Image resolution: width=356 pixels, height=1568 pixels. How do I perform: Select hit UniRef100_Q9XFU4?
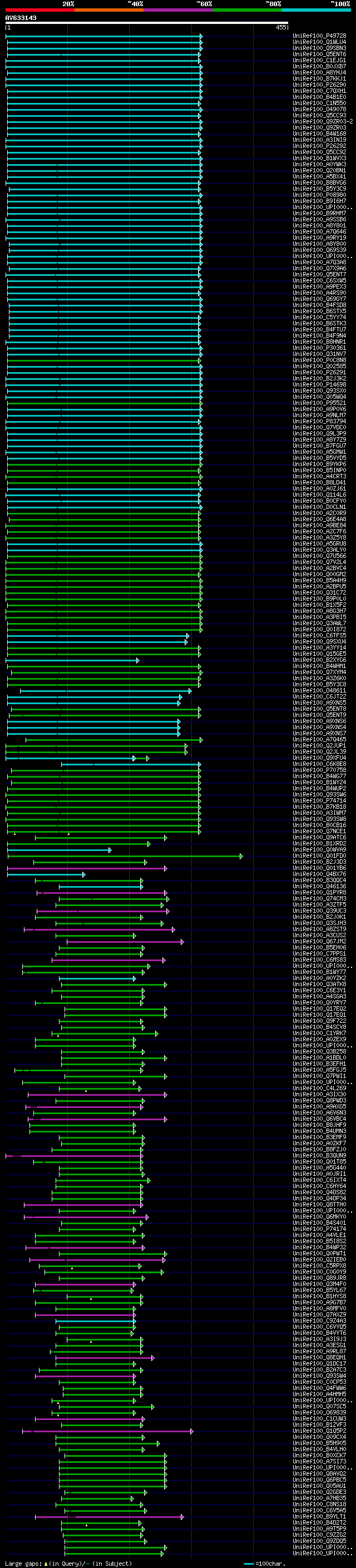pyautogui.click(x=319, y=758)
